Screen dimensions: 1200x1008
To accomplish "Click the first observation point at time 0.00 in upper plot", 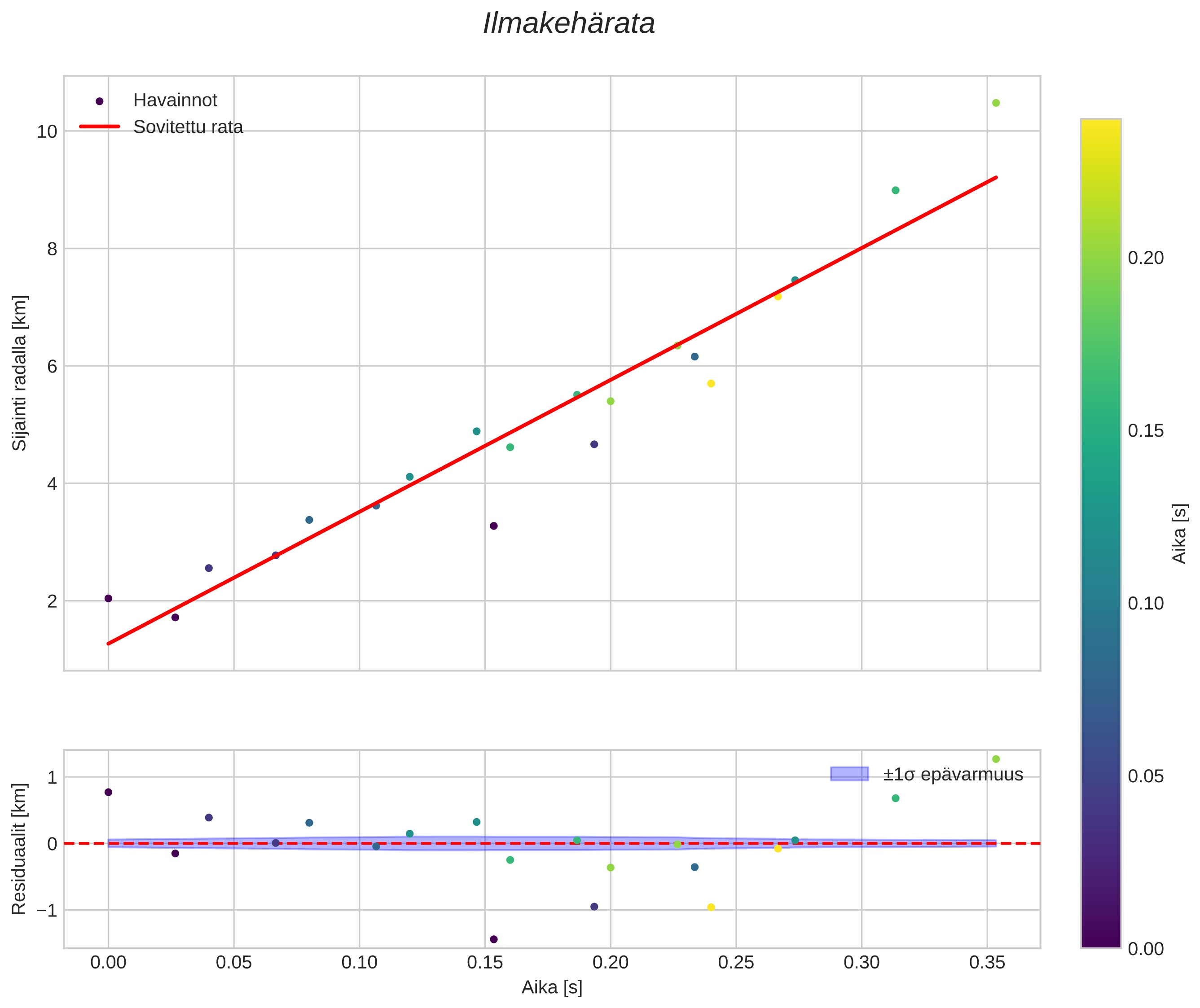I will [x=108, y=598].
